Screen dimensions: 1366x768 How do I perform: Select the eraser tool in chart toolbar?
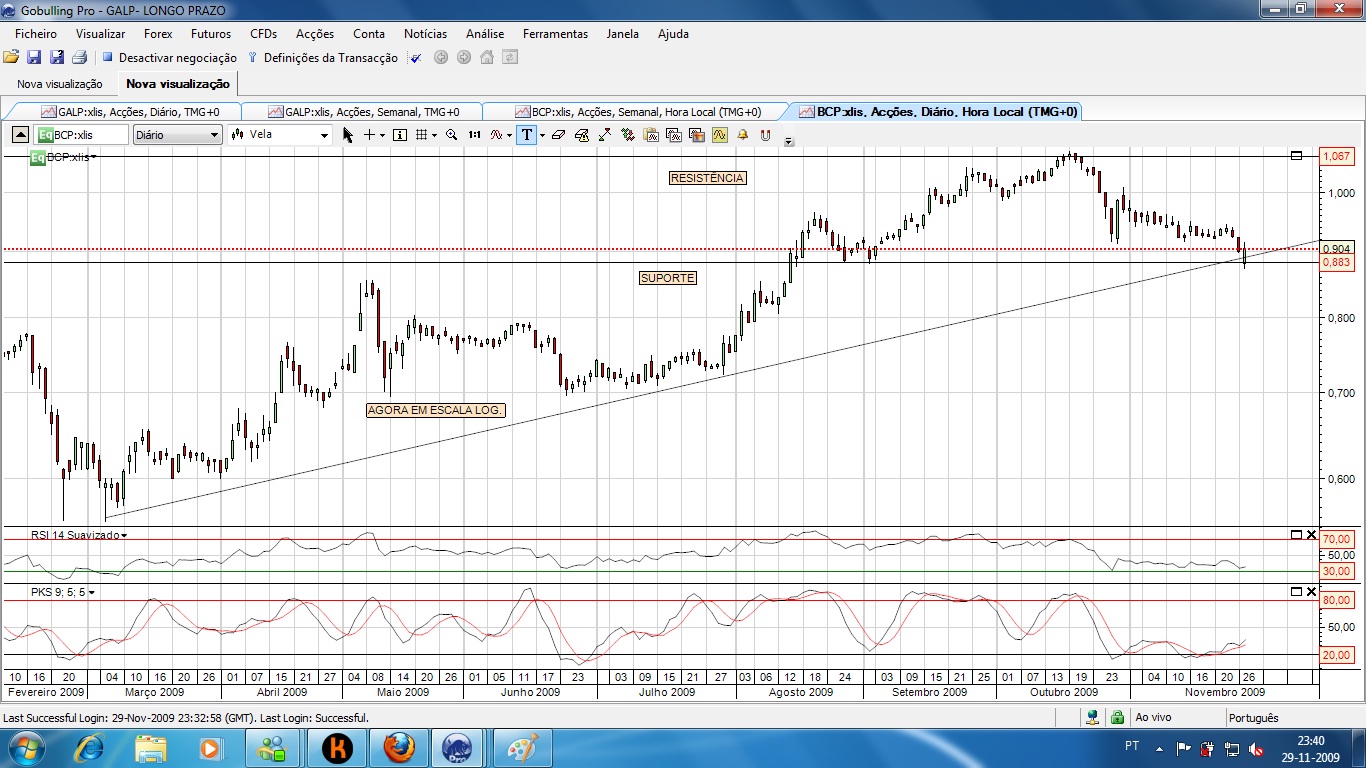(x=559, y=135)
